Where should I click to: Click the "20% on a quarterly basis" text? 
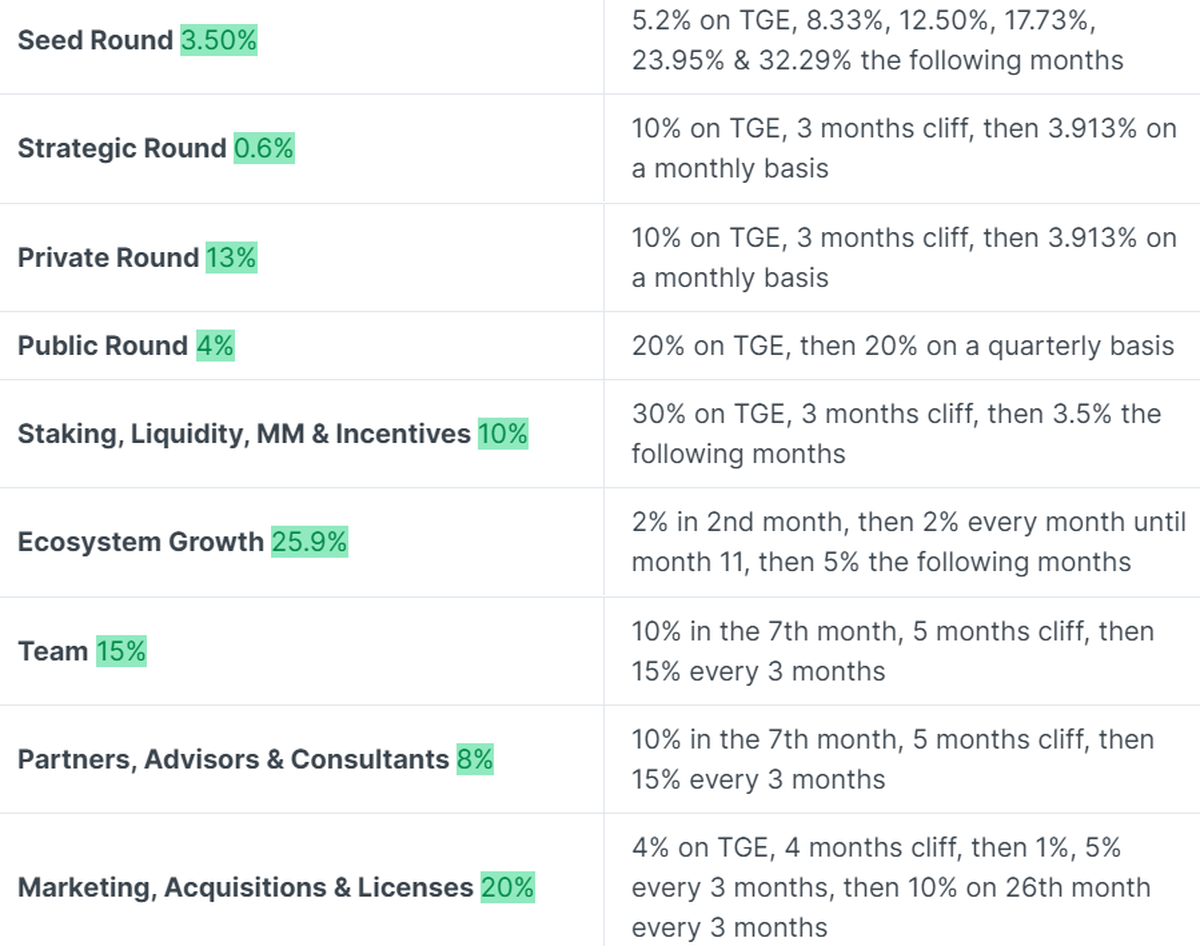point(1010,346)
